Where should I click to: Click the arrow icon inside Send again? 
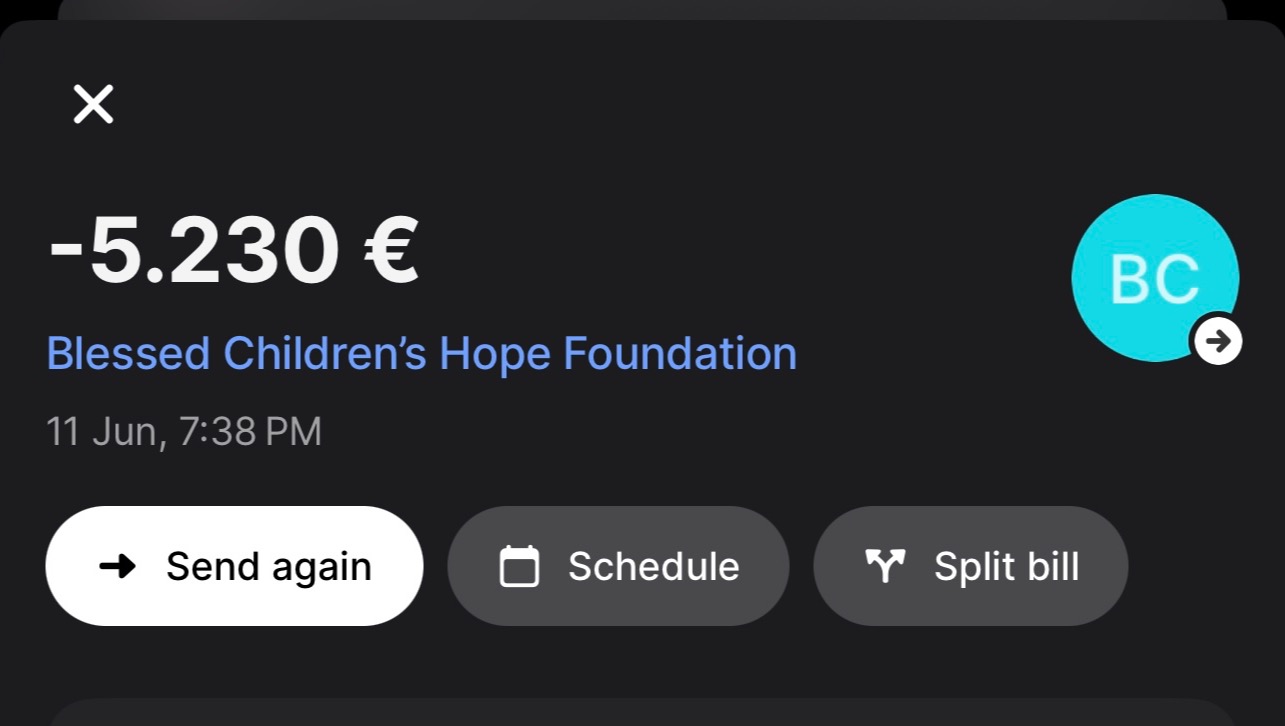click(118, 566)
